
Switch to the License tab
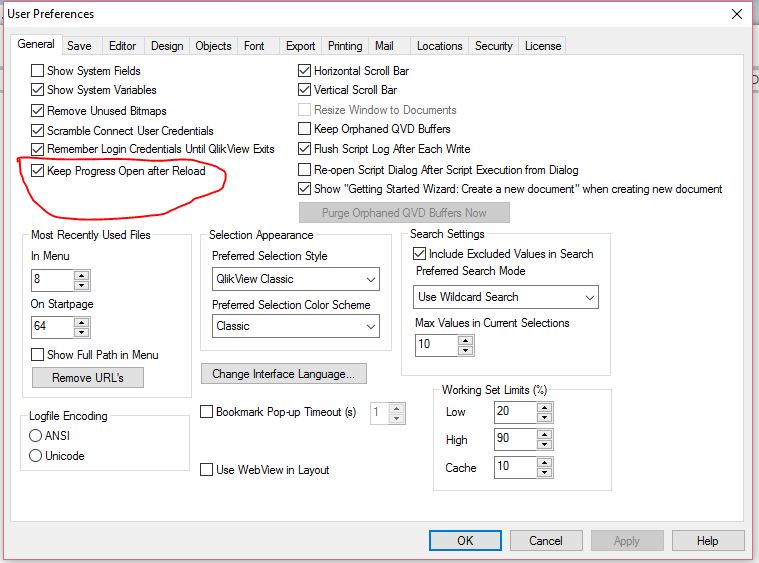pyautogui.click(x=543, y=46)
